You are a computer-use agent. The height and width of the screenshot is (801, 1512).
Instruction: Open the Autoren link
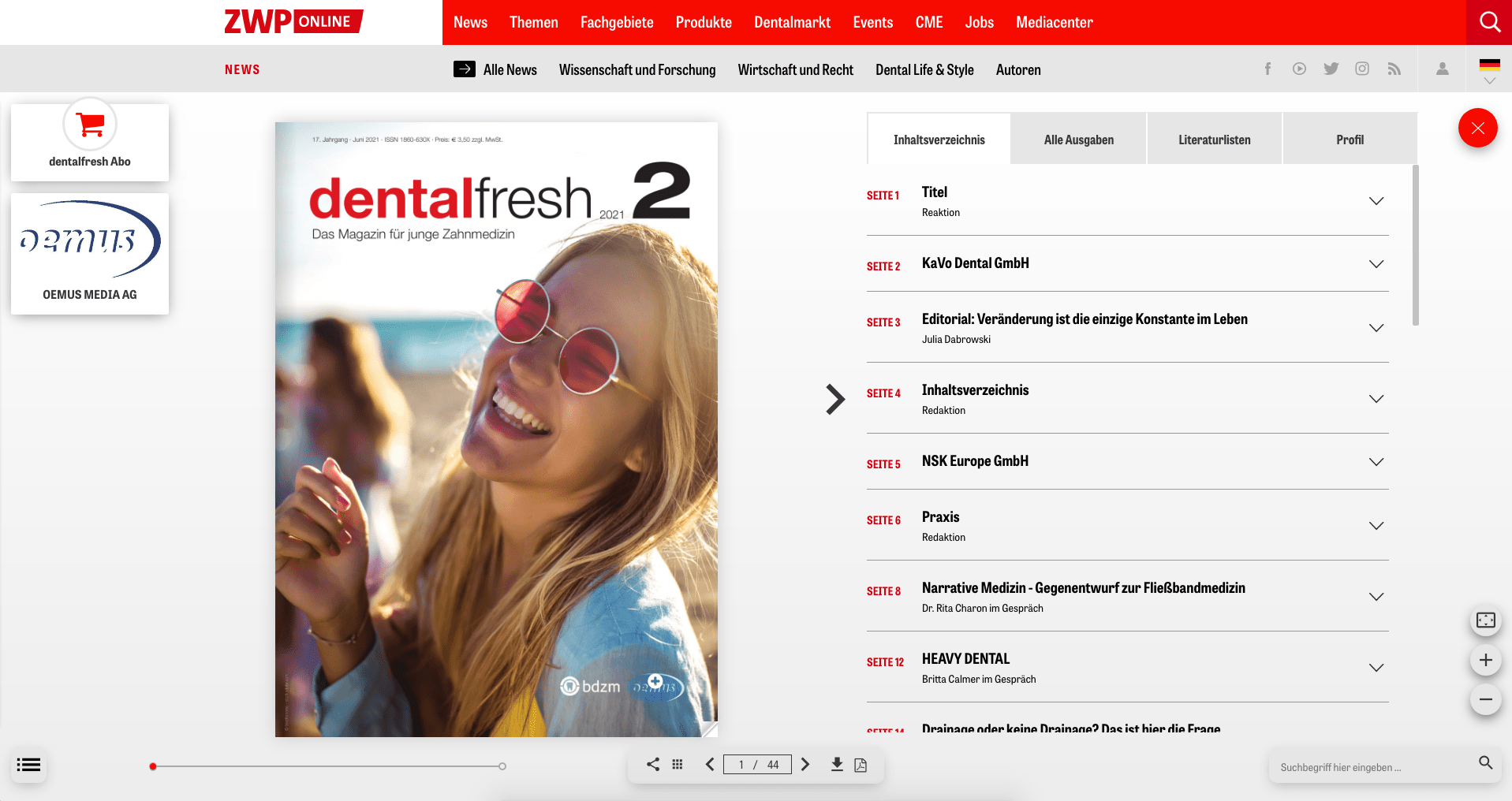click(1018, 69)
